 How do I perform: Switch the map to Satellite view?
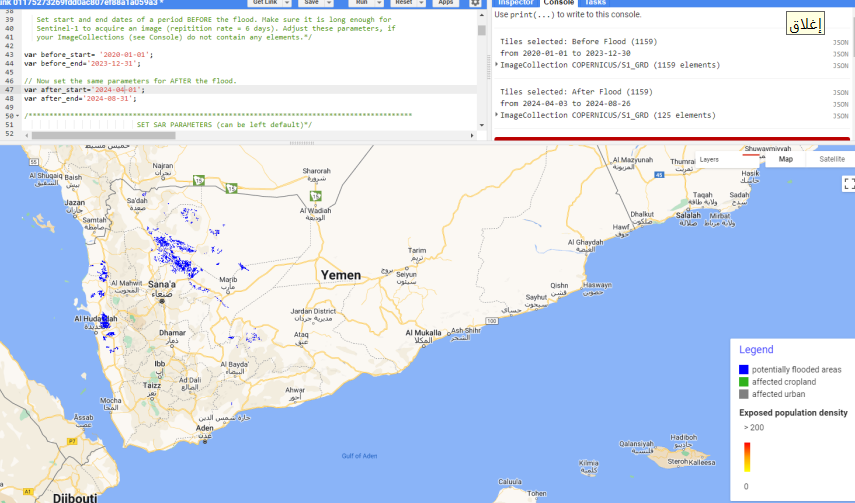click(x=831, y=159)
